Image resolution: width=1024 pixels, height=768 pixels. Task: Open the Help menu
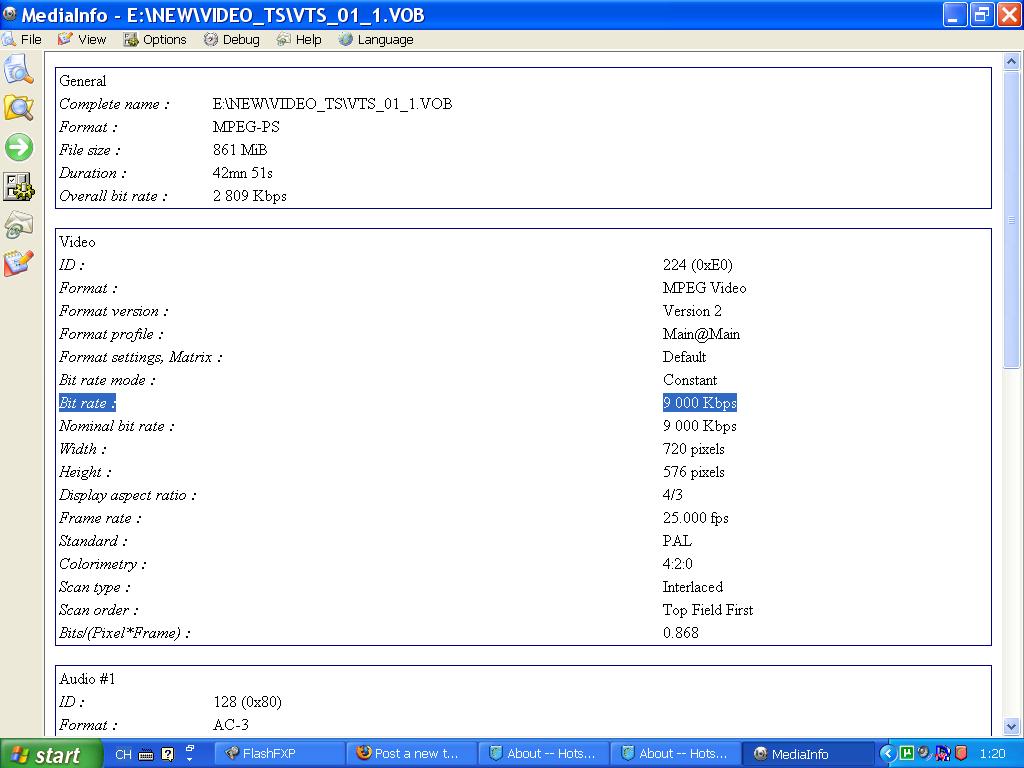[299, 39]
